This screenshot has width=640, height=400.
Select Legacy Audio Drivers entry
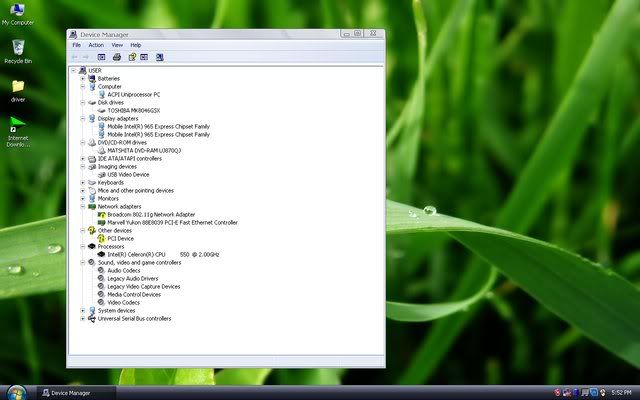(x=133, y=278)
